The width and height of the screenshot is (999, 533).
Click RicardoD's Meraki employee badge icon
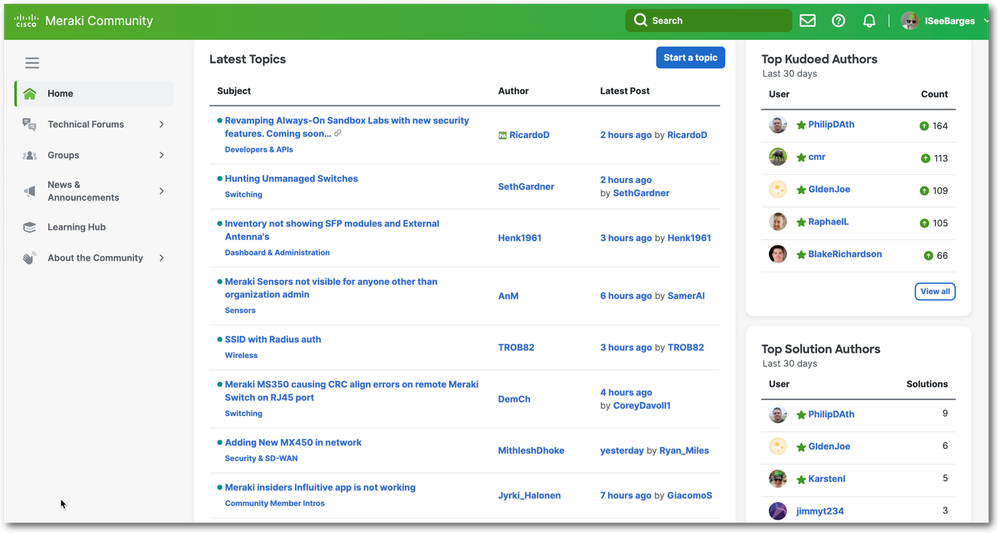coord(502,135)
